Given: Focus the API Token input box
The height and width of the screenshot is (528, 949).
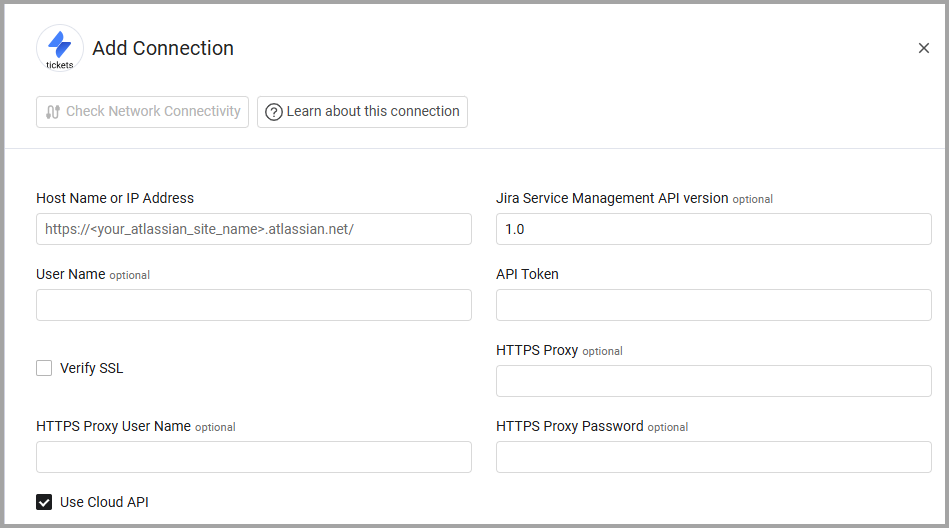Looking at the screenshot, I should tap(713, 305).
